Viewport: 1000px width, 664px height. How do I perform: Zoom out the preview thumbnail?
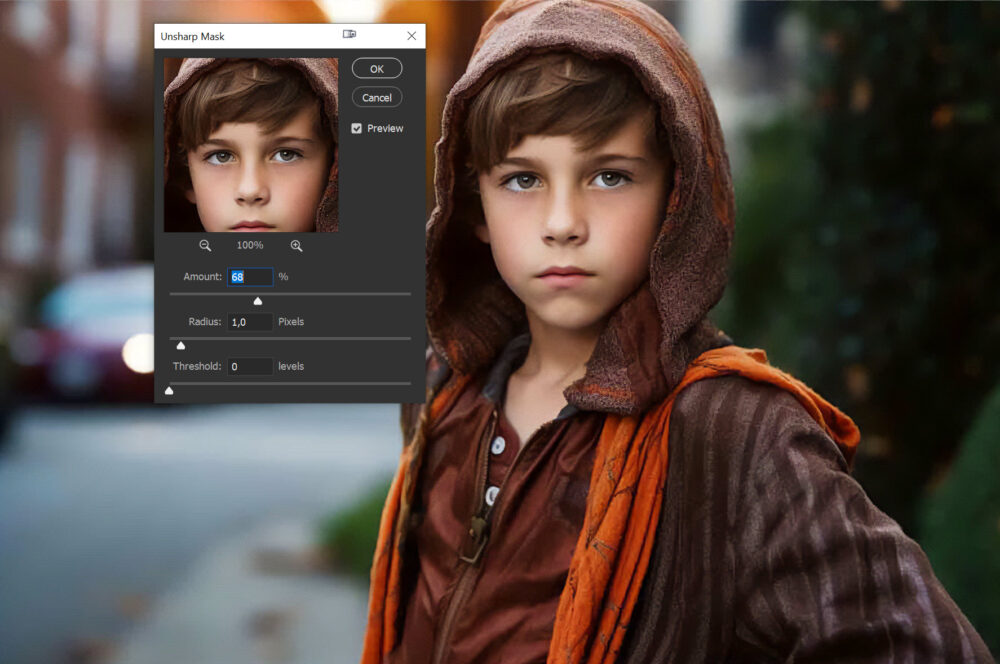tap(205, 245)
